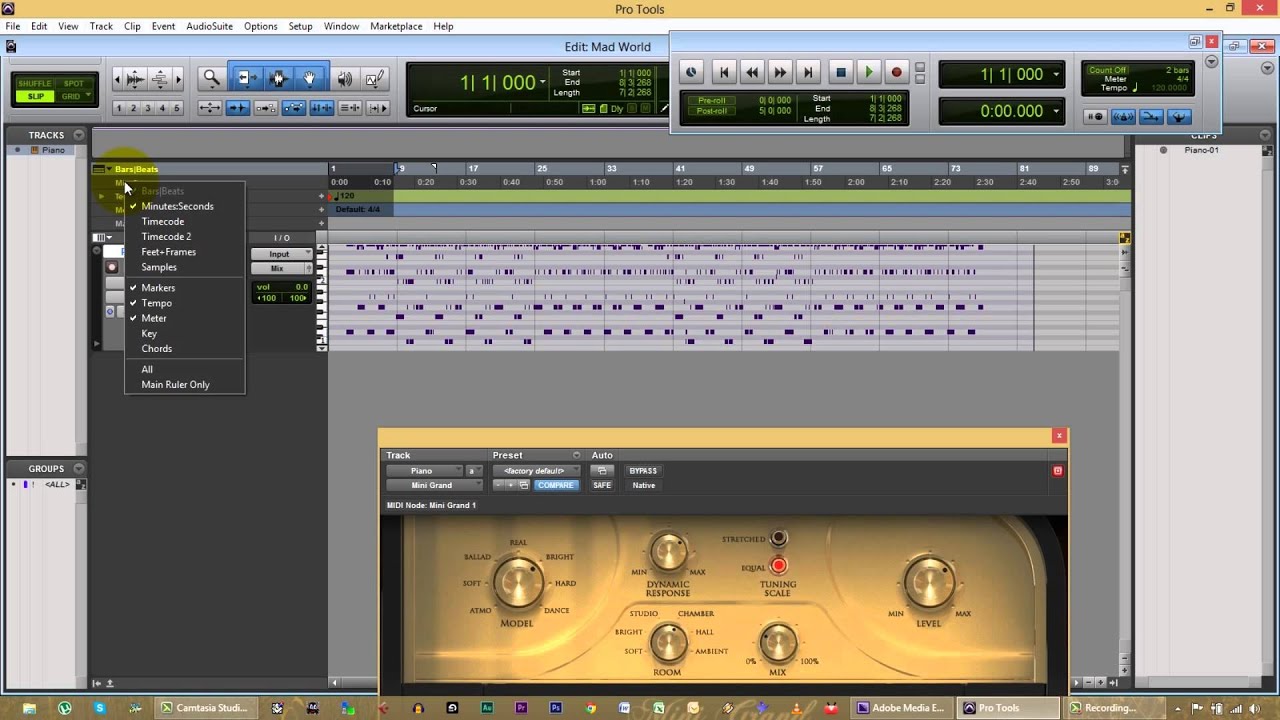Enable Shuffle edit mode
Viewport: 1280px width, 720px height.
35,84
